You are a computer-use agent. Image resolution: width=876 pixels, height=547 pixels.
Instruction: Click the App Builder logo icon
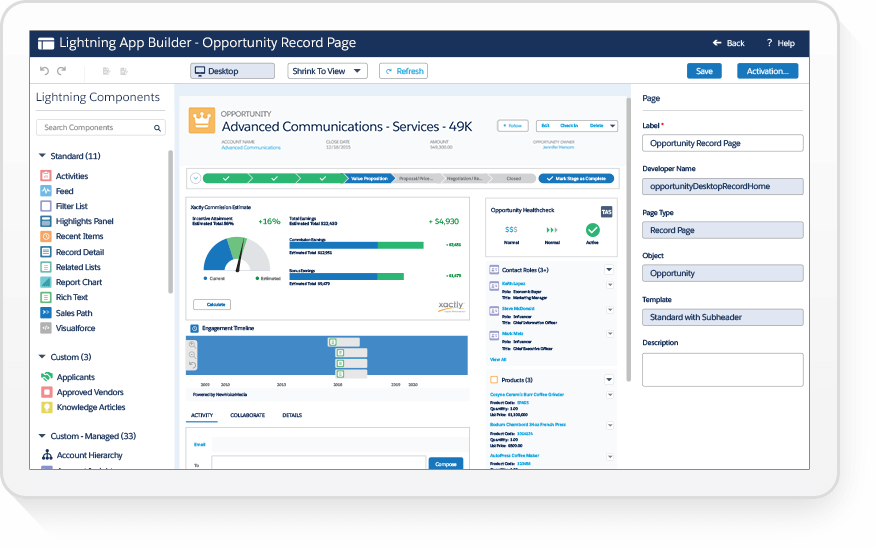click(x=46, y=43)
